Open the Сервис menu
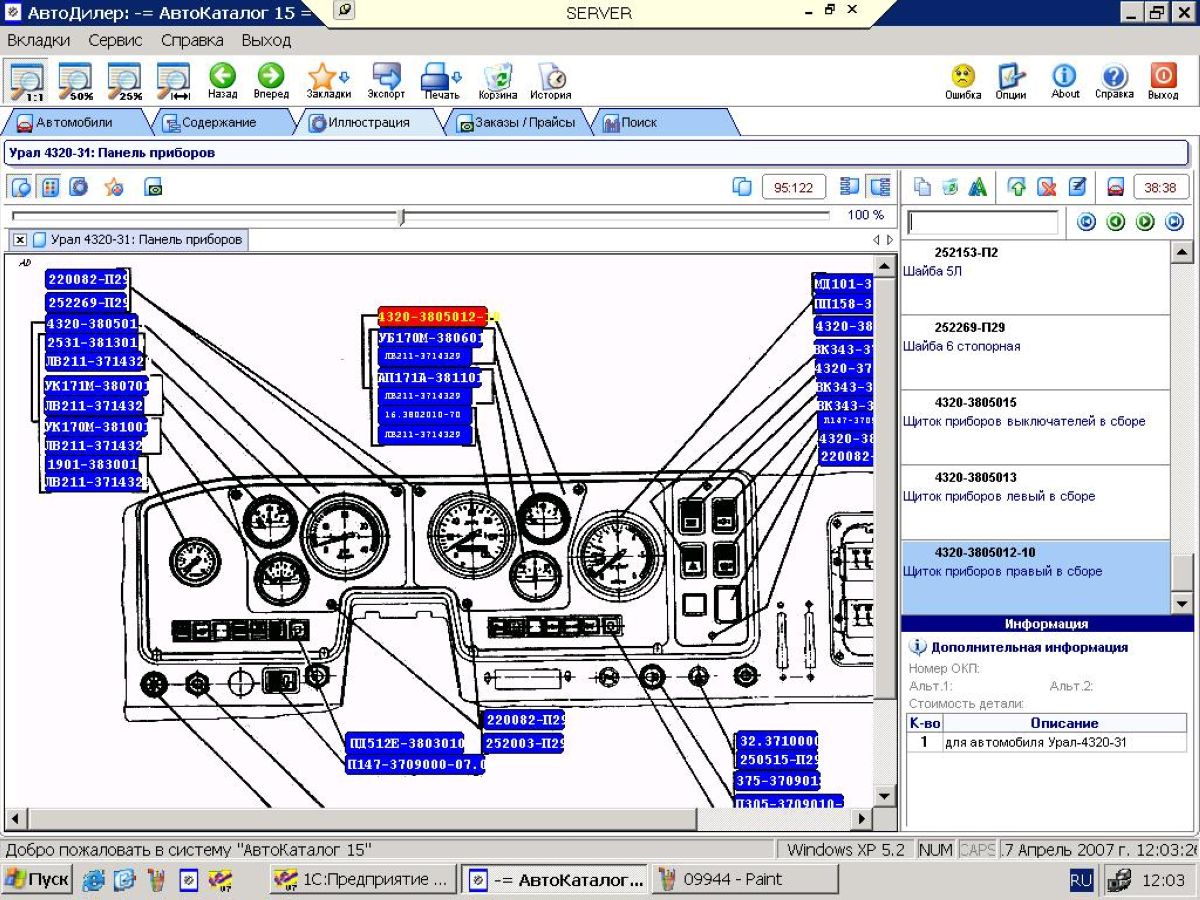Screen dimensions: 1200x900 pos(115,41)
